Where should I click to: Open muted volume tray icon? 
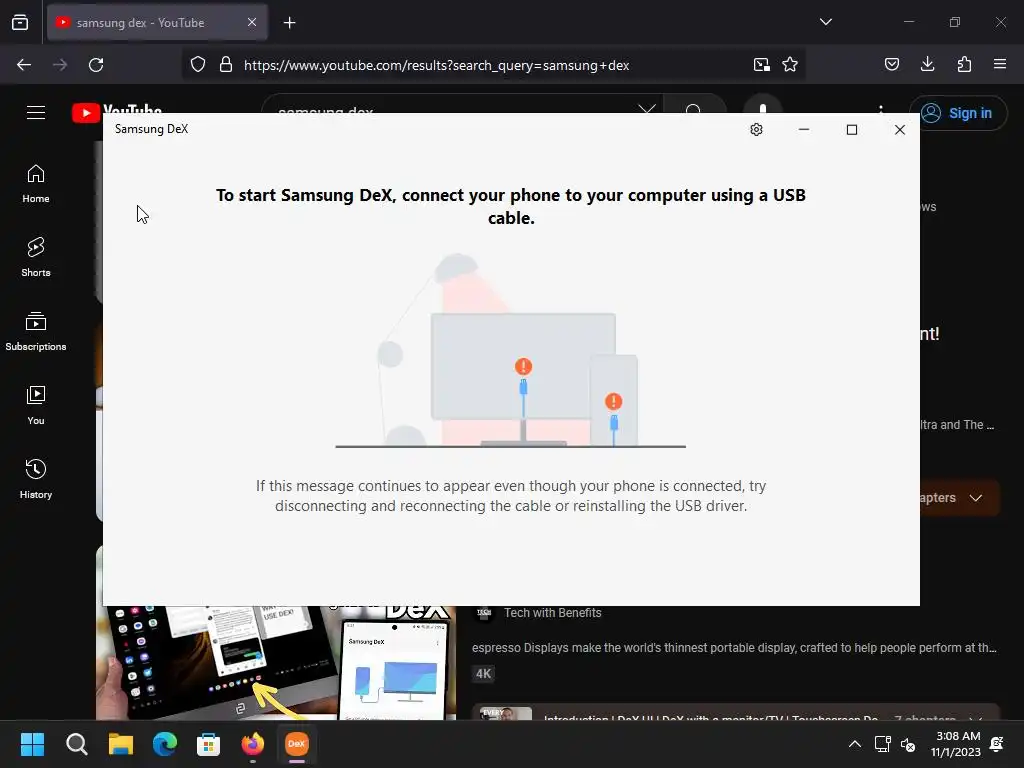tap(908, 744)
